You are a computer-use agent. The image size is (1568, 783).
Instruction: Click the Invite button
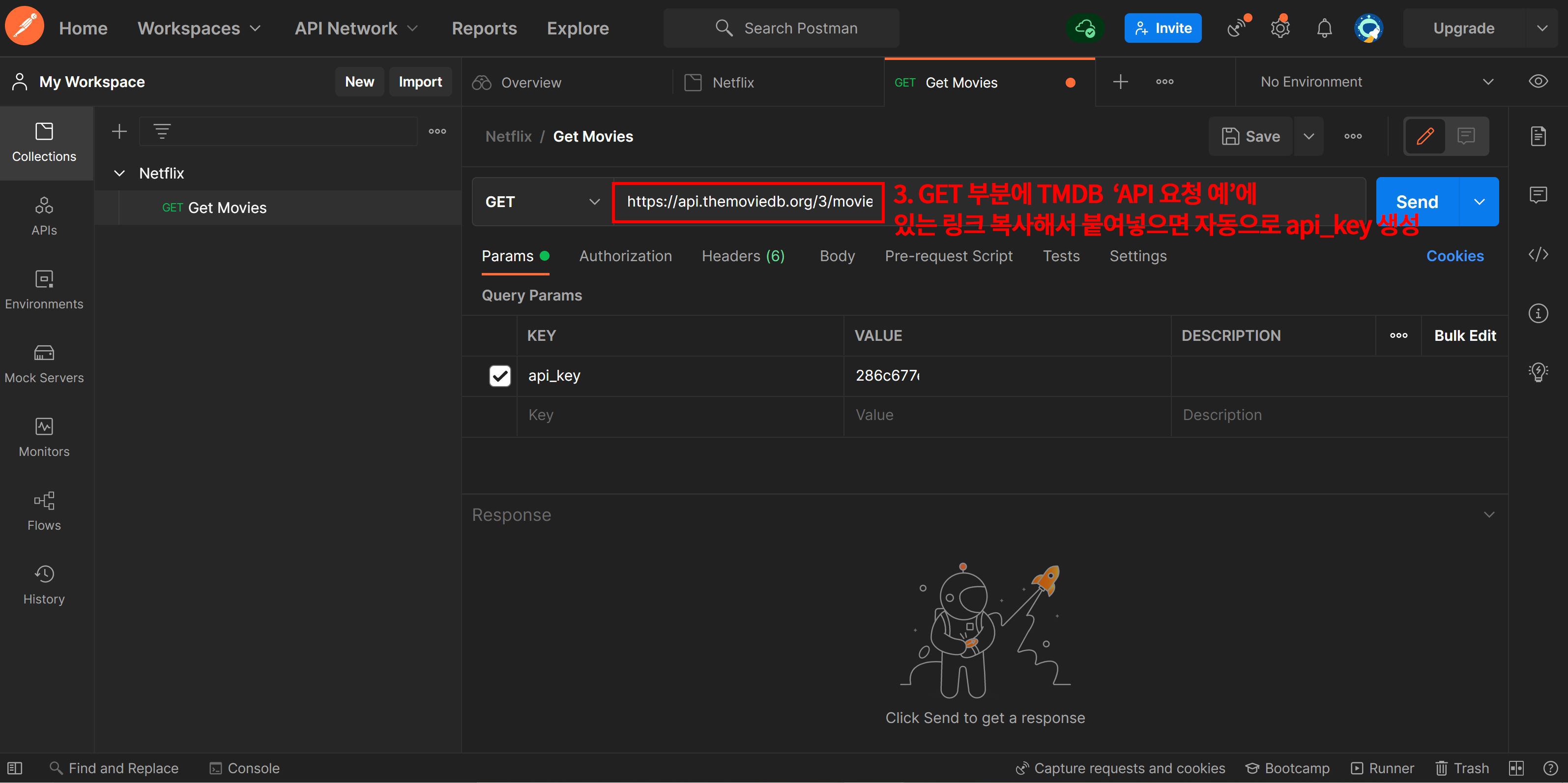point(1162,28)
